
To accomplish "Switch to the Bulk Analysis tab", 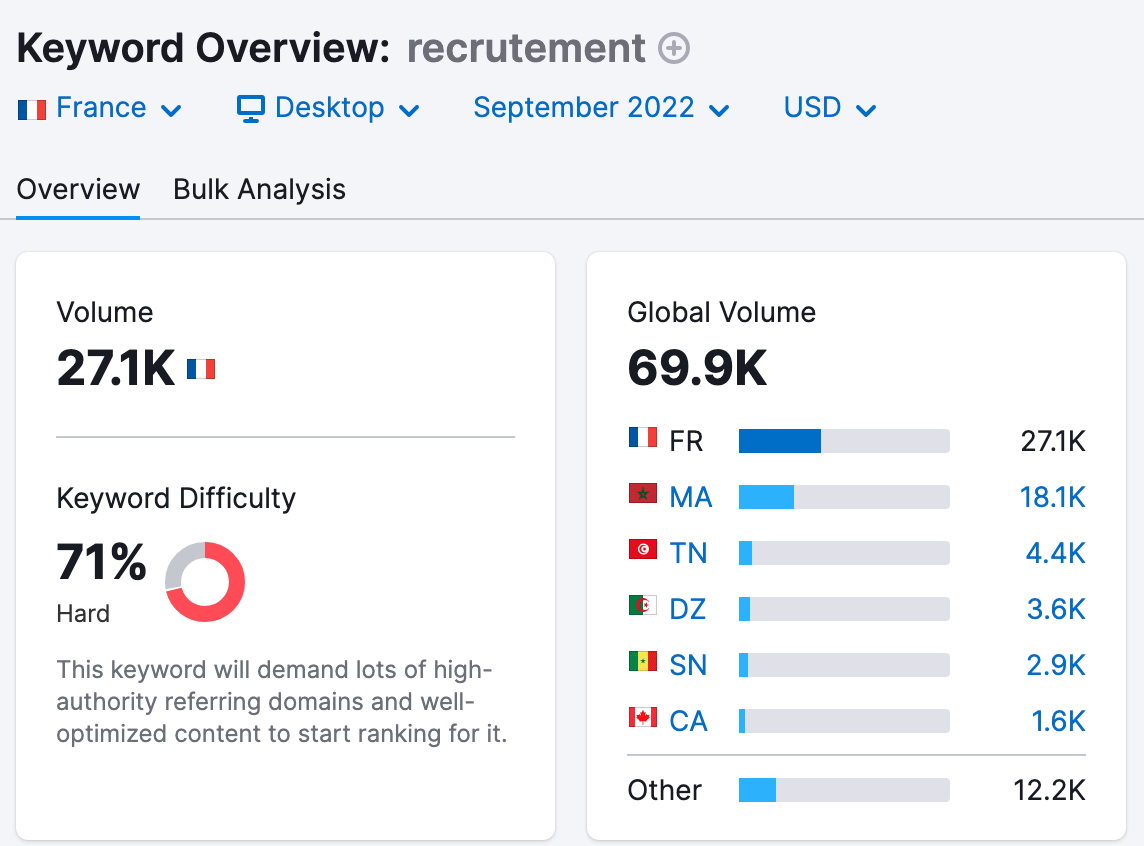I will [258, 189].
